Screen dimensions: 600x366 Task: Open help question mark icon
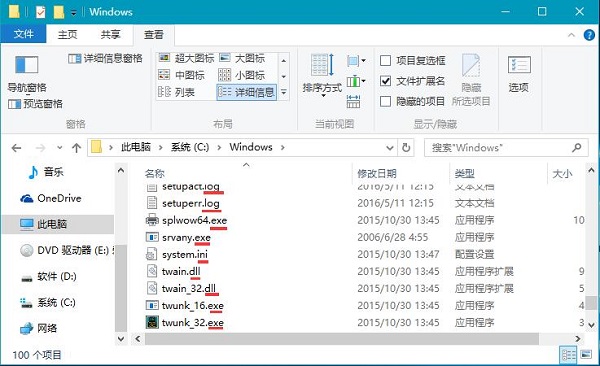point(589,35)
